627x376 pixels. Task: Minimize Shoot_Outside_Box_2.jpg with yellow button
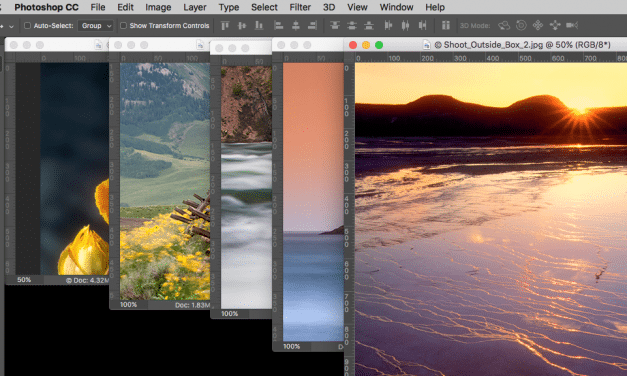pyautogui.click(x=366, y=45)
